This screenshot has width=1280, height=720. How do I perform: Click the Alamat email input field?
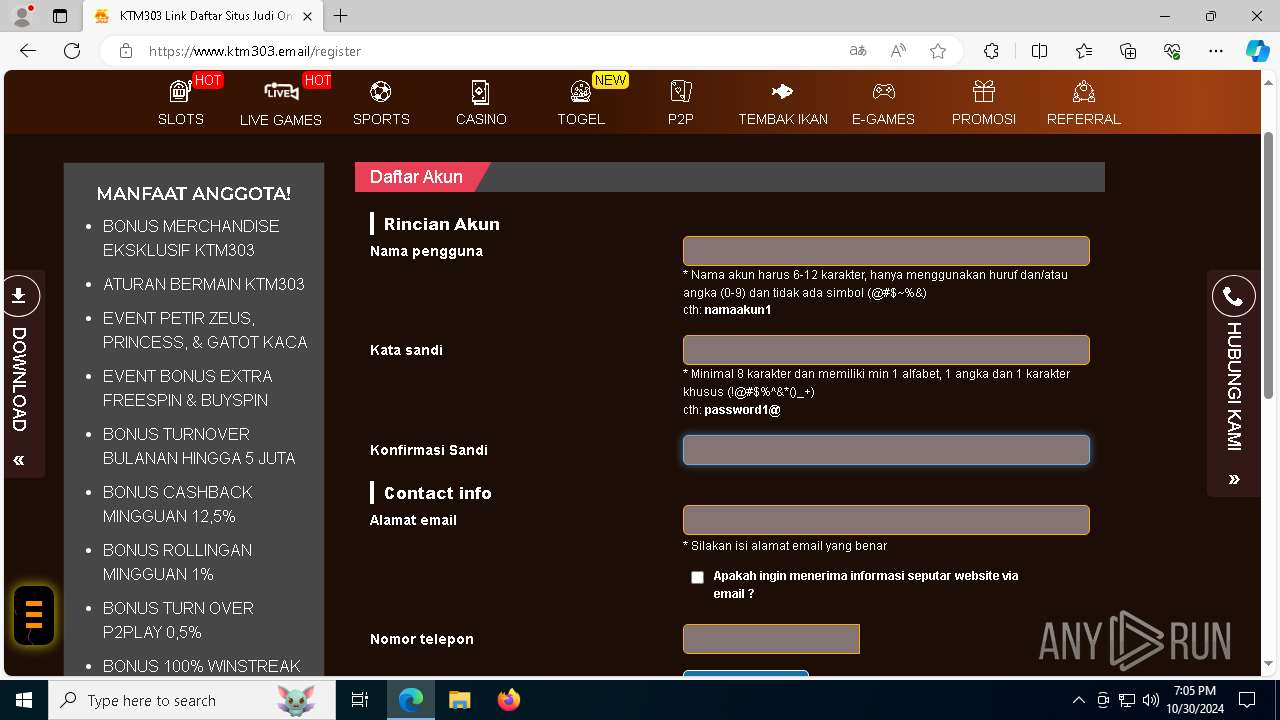tap(886, 520)
